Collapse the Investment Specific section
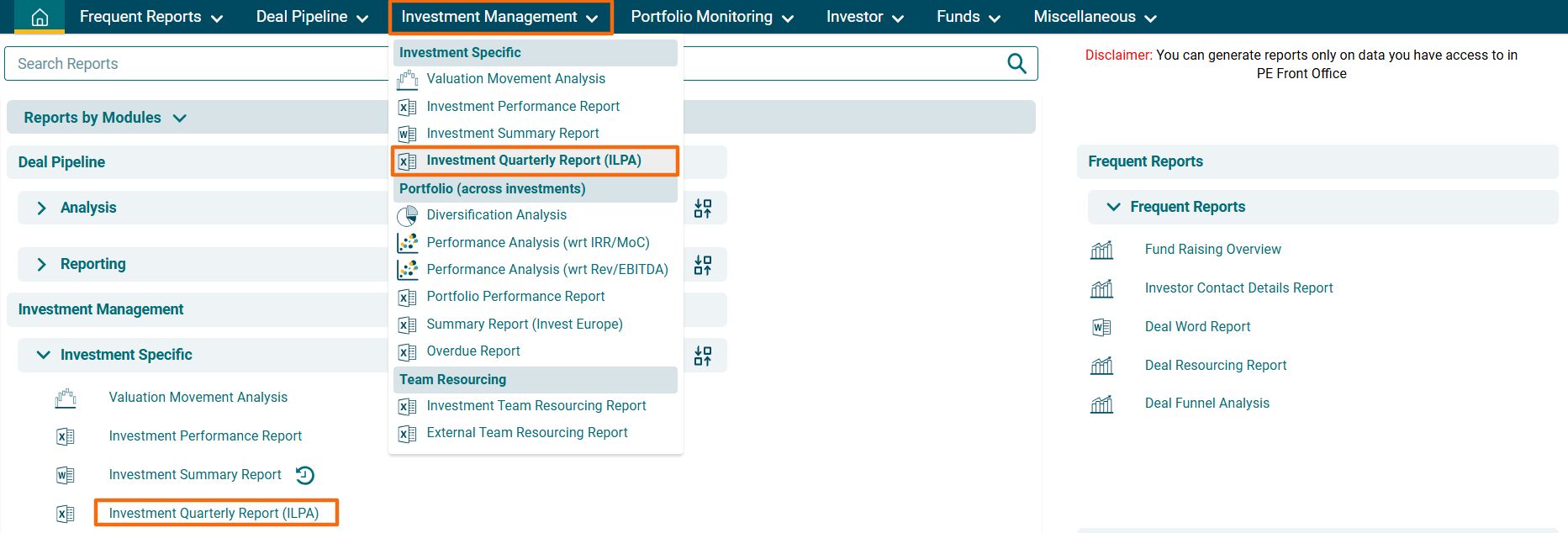Viewport: 1568px width, 533px height. (43, 355)
